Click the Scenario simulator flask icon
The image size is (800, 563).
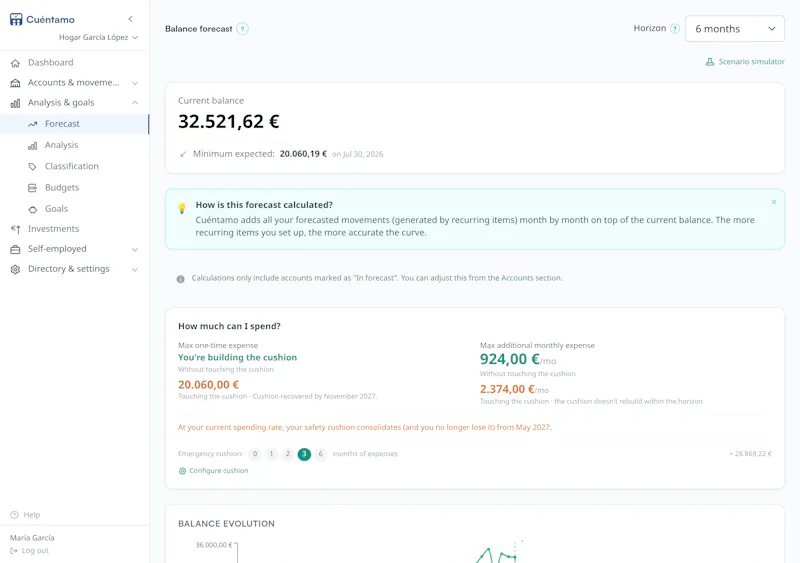coord(710,62)
